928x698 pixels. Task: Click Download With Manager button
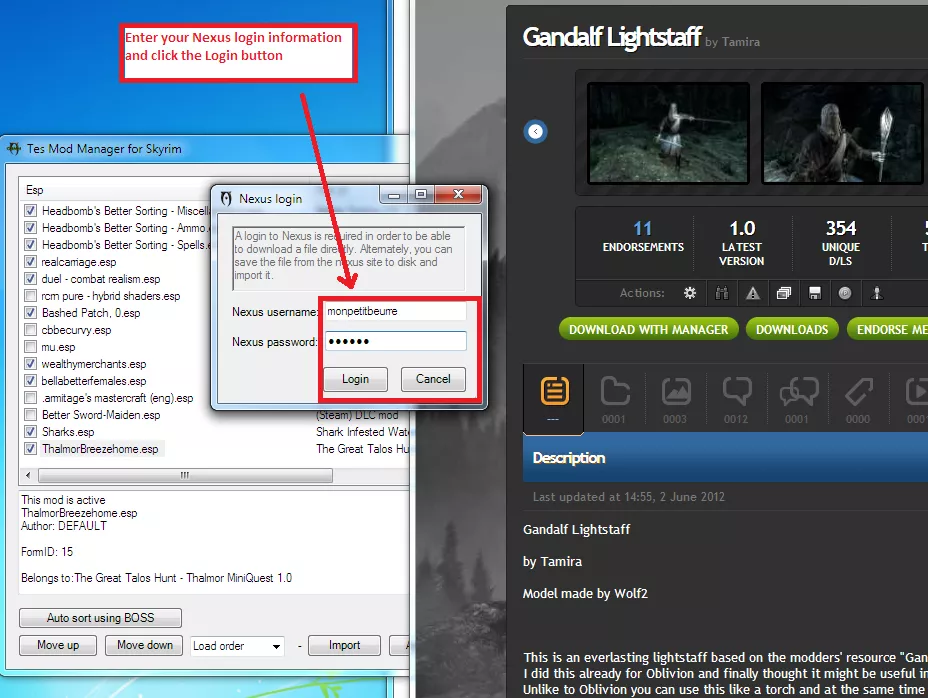[x=649, y=329]
